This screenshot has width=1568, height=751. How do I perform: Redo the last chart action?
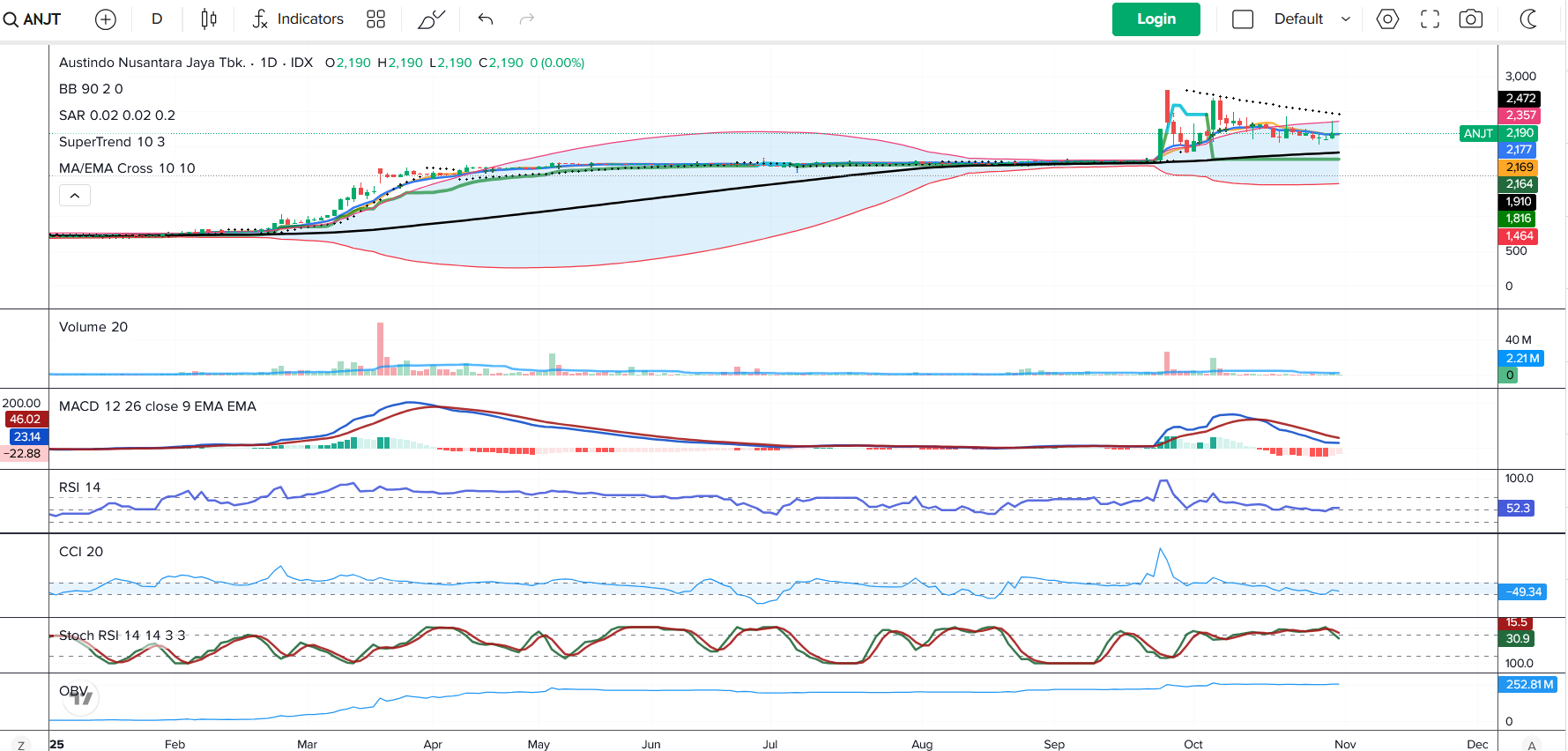(x=527, y=19)
